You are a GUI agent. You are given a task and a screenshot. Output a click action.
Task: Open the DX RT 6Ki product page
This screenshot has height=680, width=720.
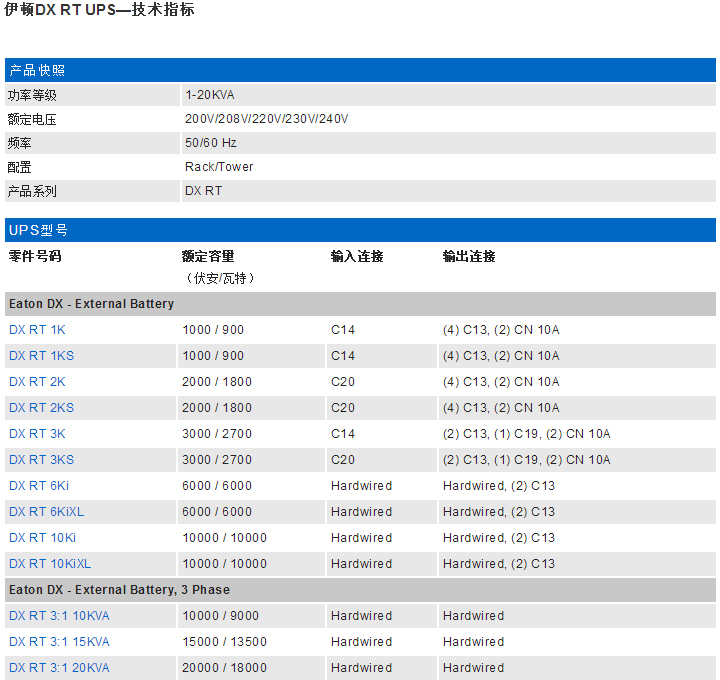pos(39,486)
